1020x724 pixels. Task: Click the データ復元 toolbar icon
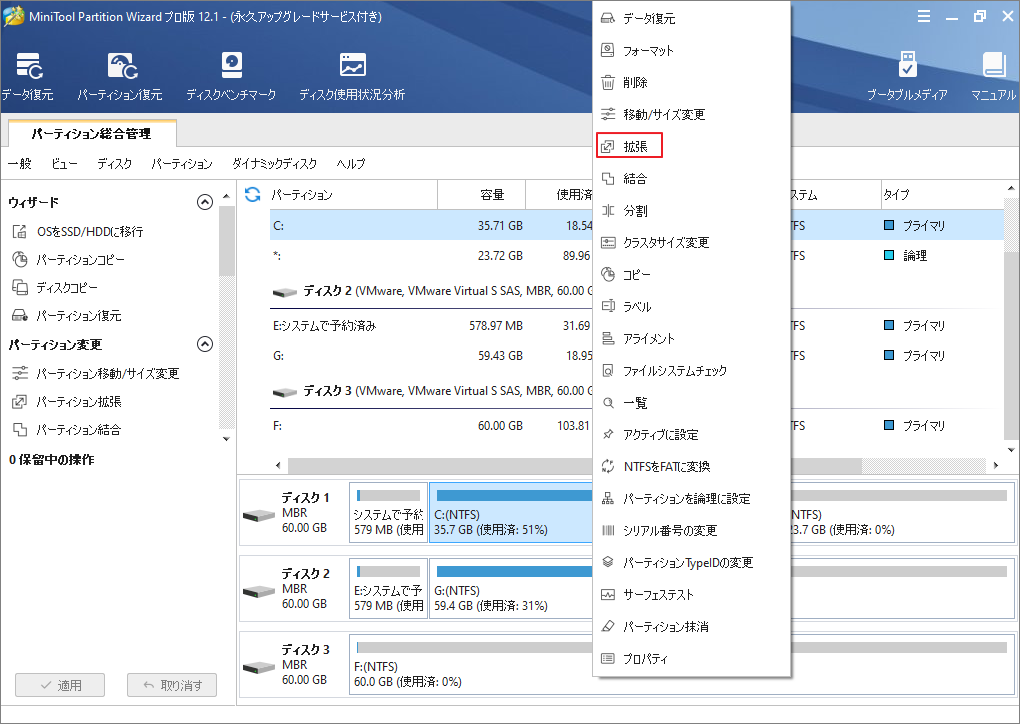(26, 67)
